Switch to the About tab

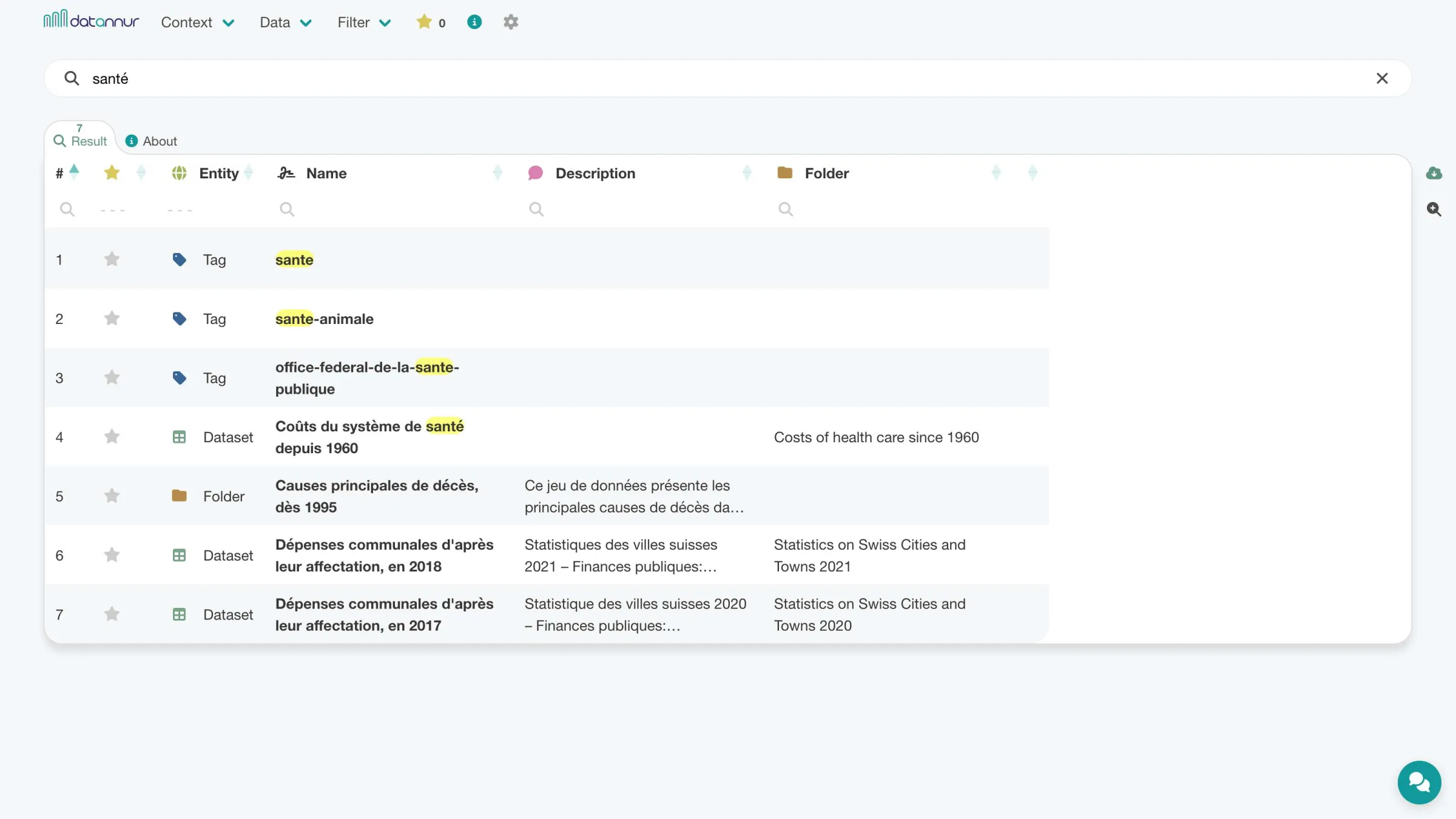tap(151, 141)
